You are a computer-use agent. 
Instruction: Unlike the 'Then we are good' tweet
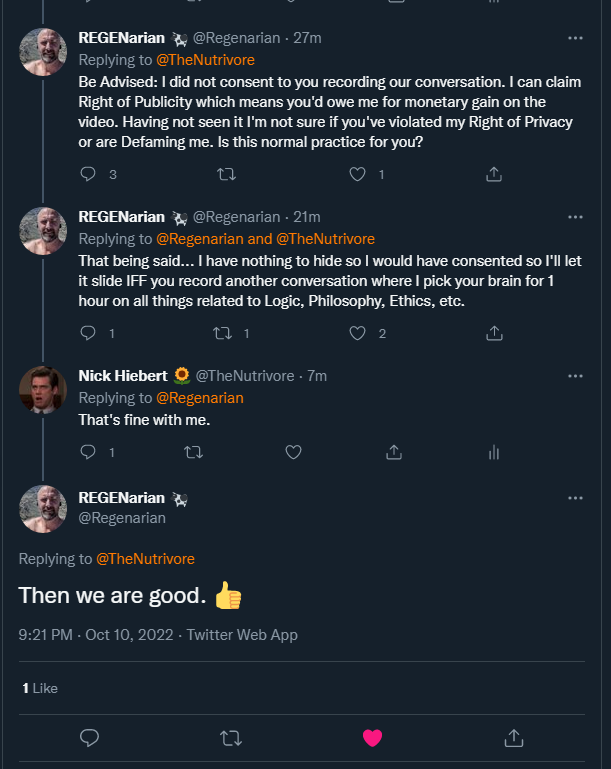372,738
